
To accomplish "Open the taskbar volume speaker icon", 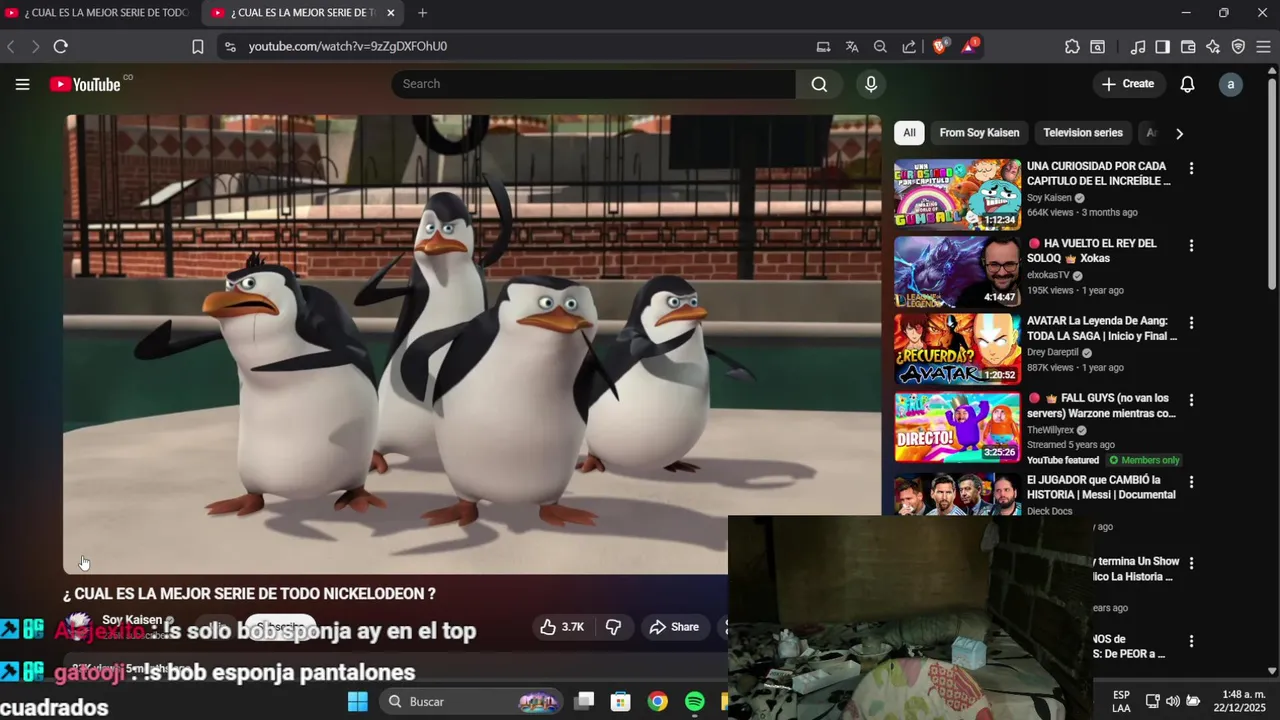I will 1173,701.
